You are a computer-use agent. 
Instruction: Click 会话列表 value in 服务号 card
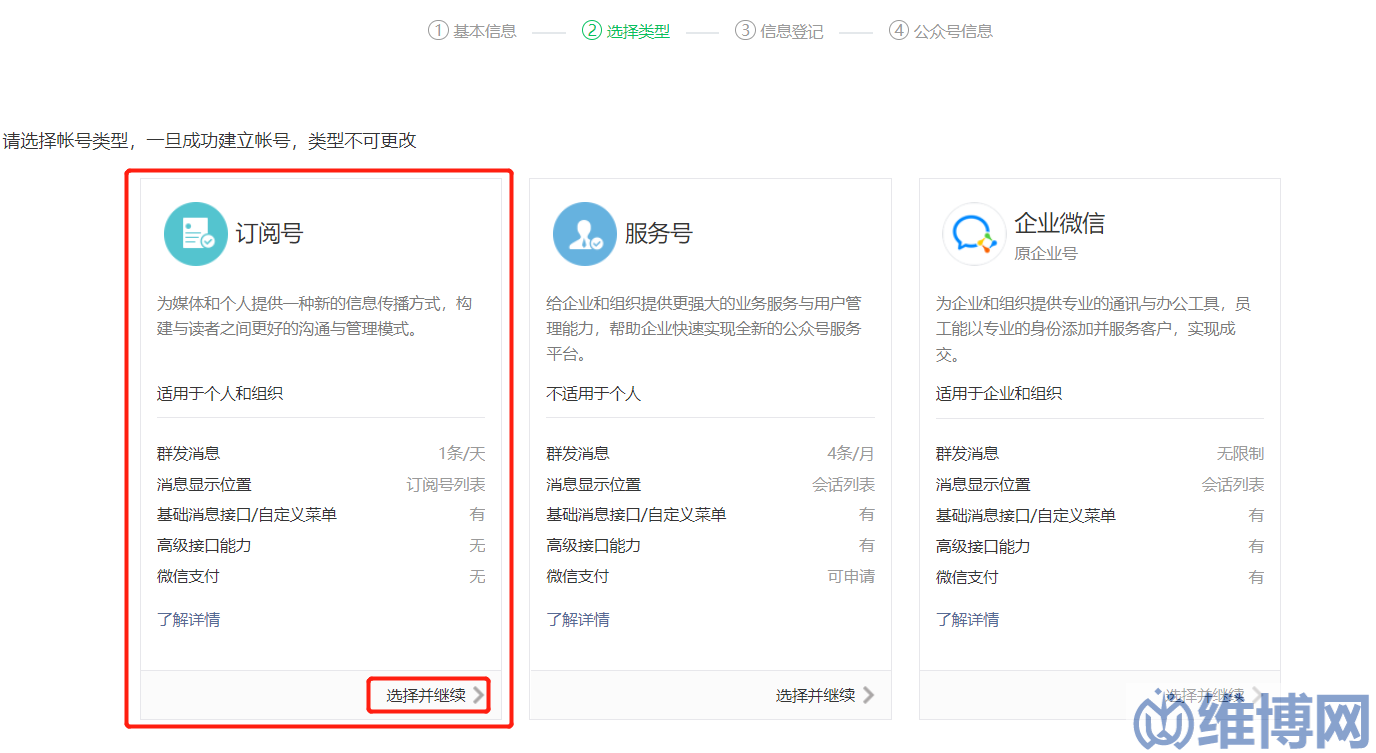click(x=843, y=485)
